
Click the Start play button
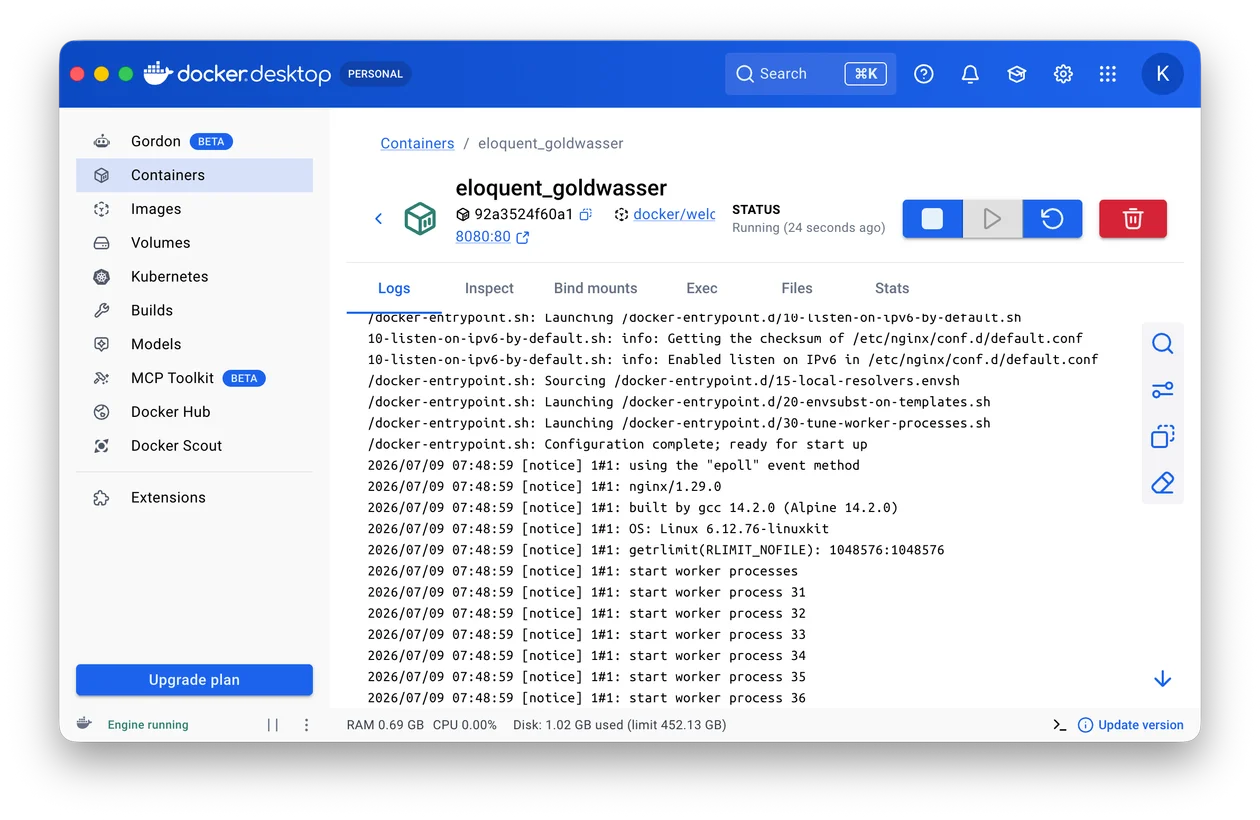pos(992,219)
